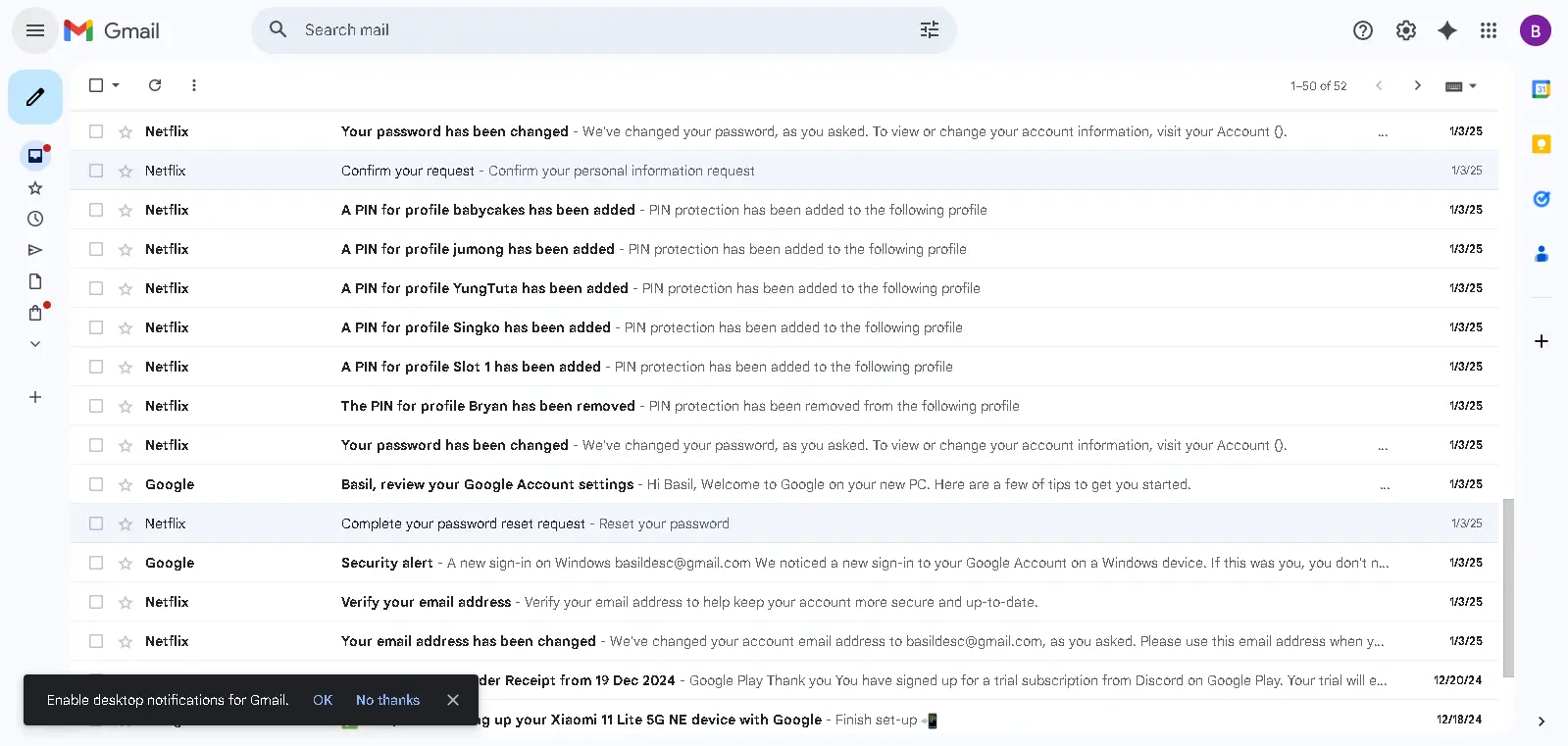Click into the Search mail field

point(604,30)
